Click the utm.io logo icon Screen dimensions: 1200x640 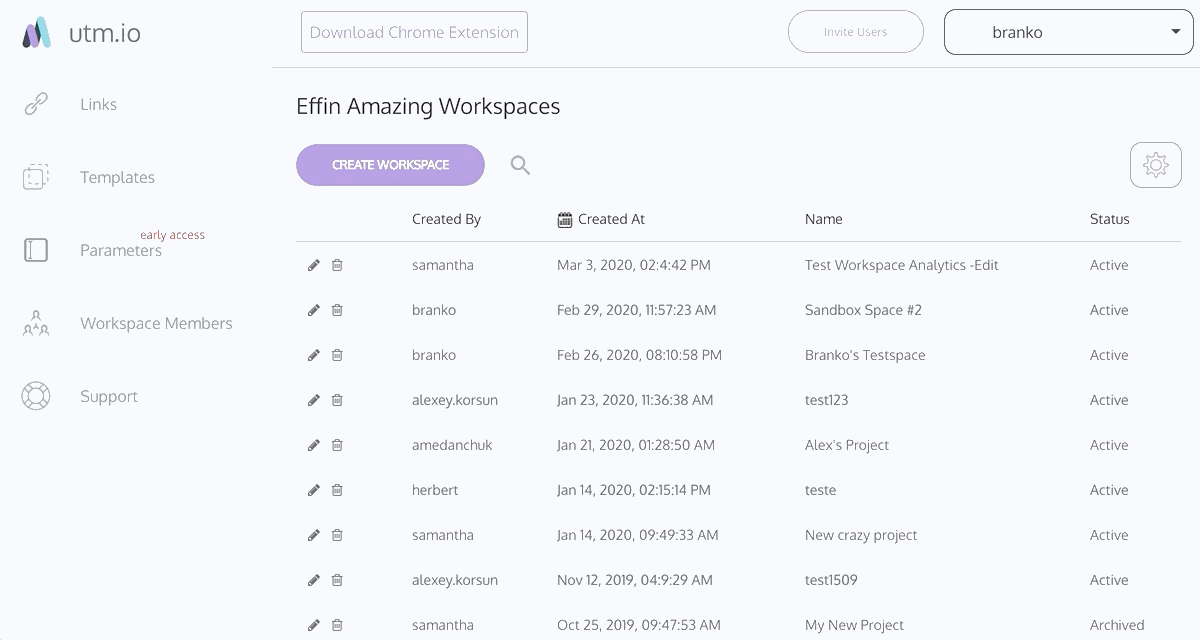tap(37, 32)
